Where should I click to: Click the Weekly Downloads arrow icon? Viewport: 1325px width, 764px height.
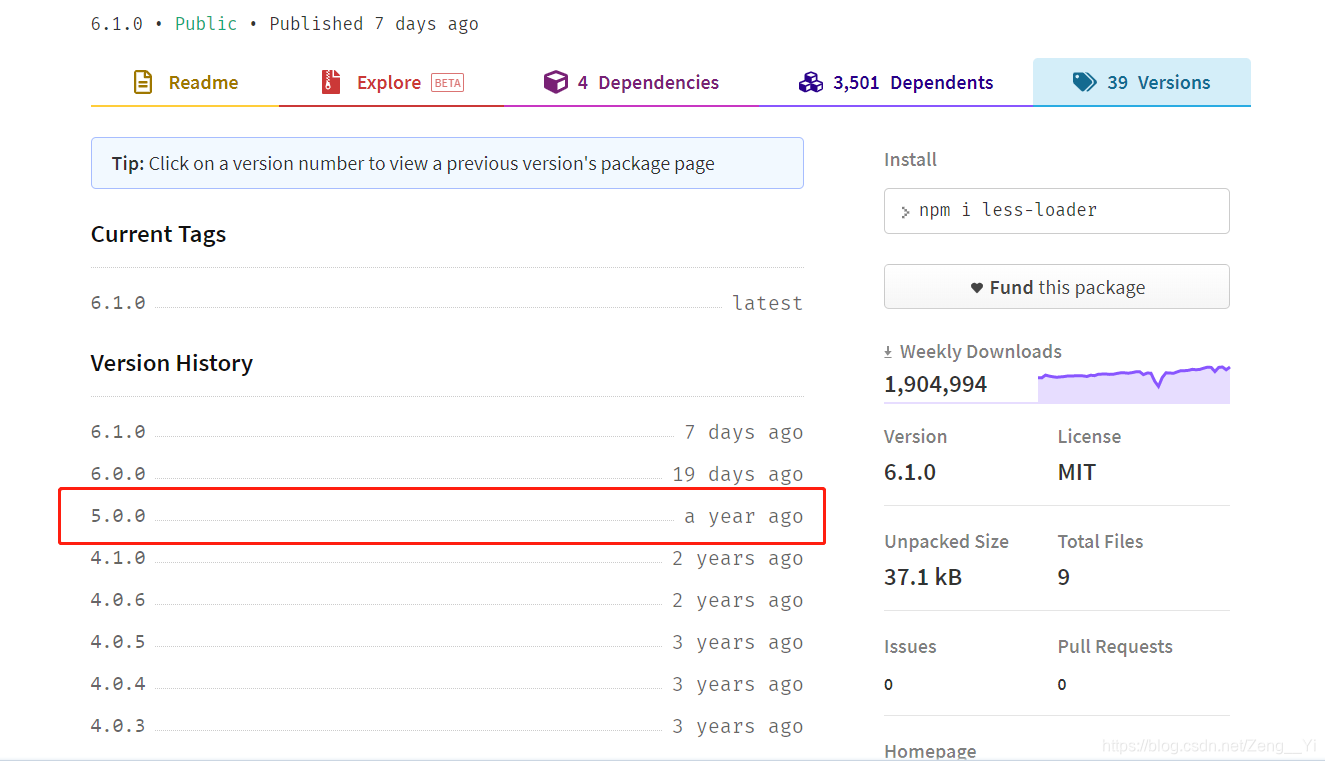point(888,352)
